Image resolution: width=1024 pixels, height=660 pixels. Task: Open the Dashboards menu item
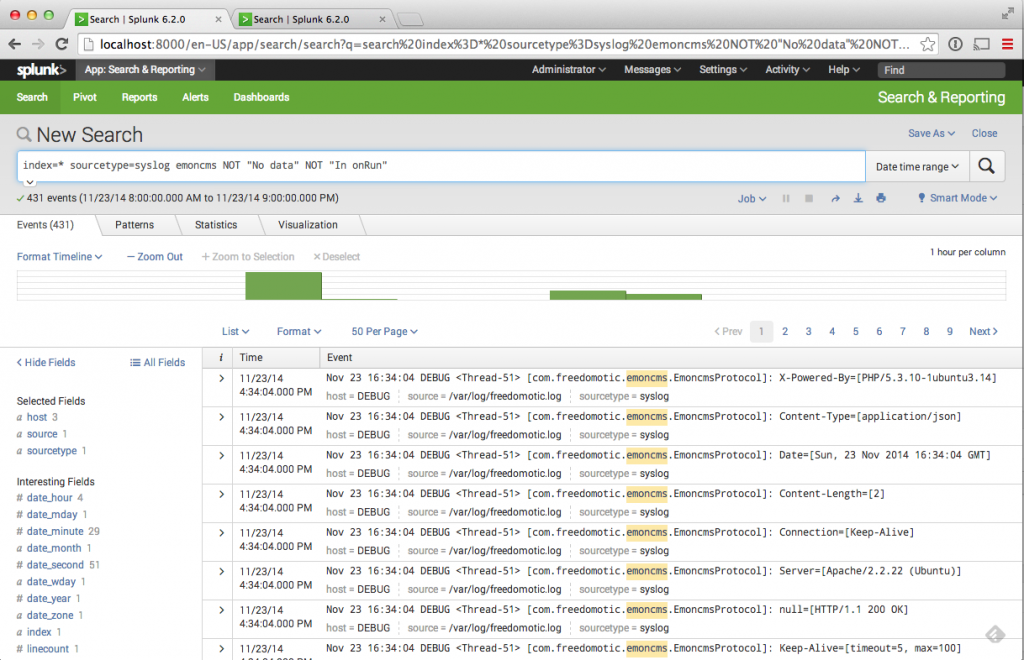pyautogui.click(x=261, y=97)
